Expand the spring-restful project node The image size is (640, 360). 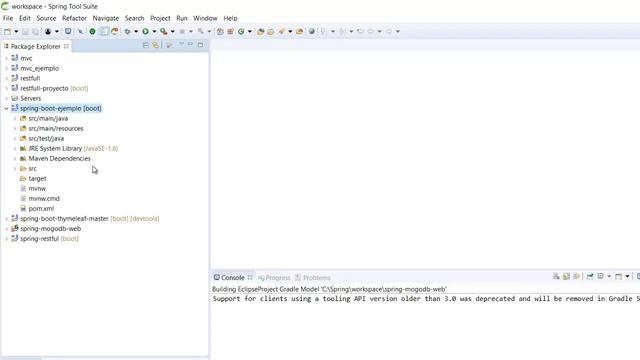6,239
